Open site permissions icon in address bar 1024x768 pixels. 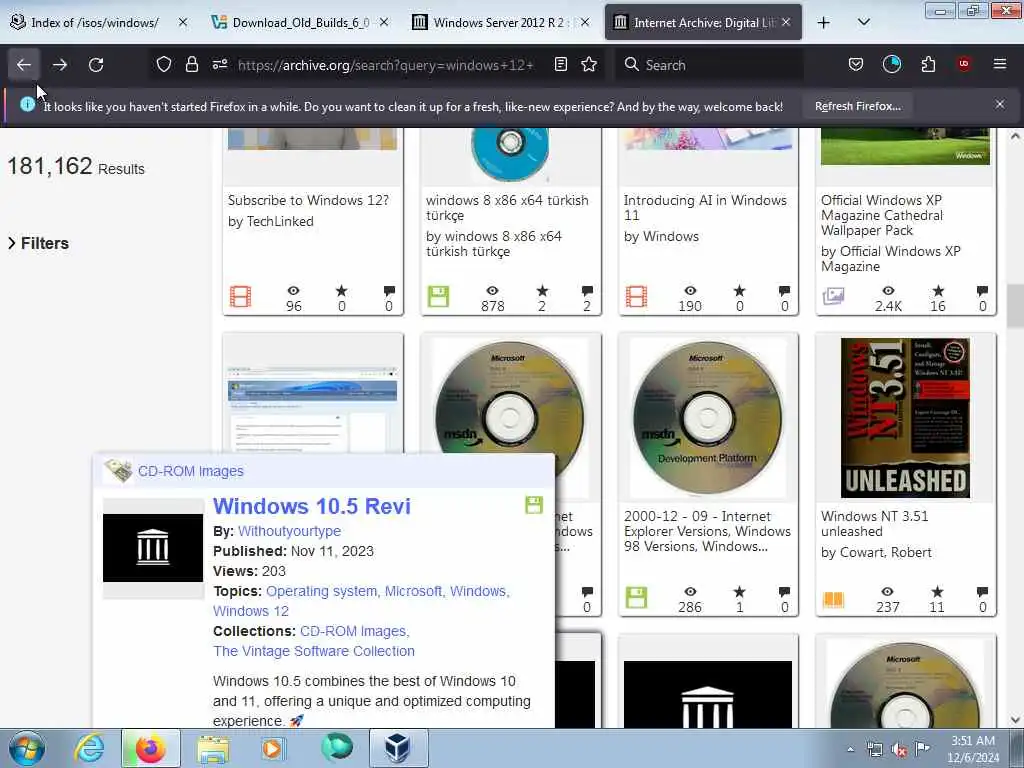coord(219,65)
